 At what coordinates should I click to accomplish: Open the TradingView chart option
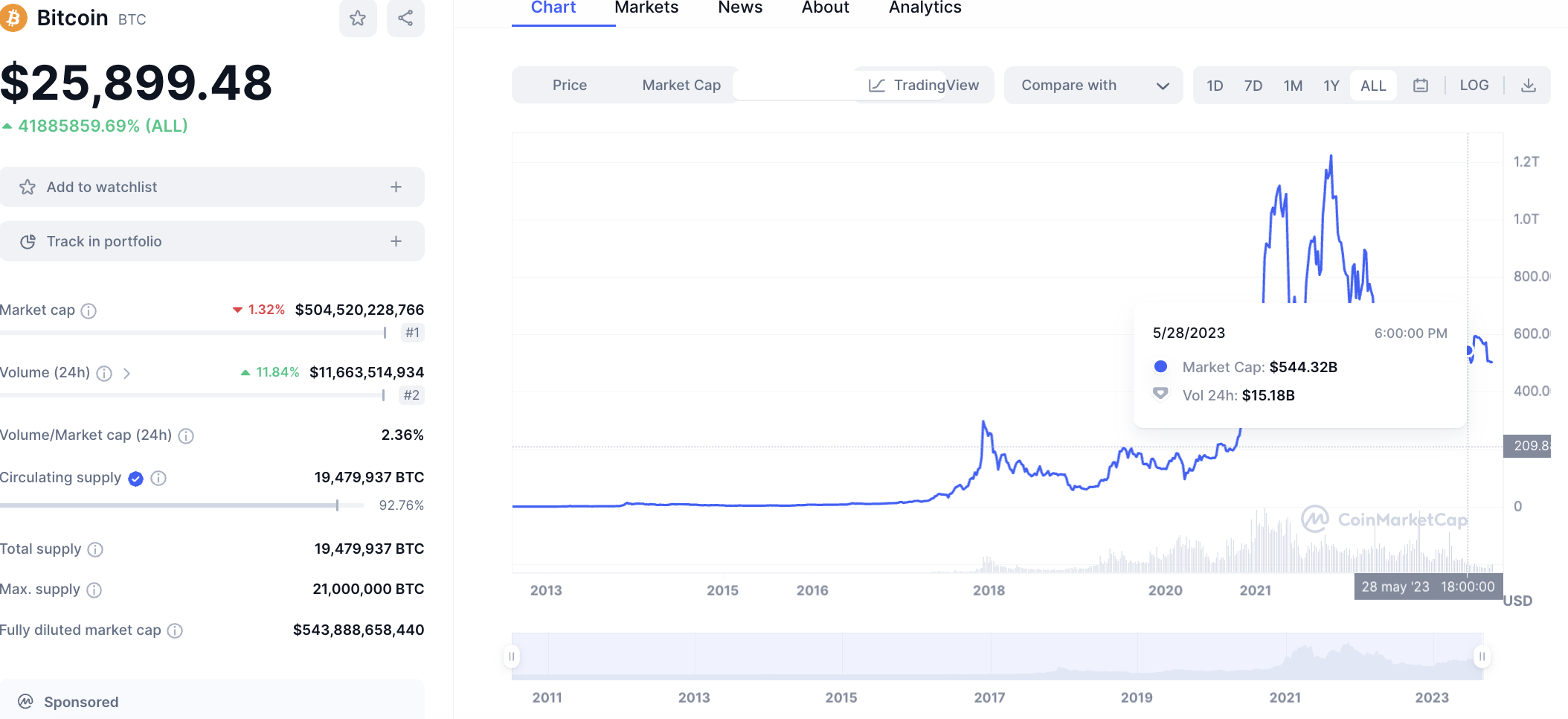pos(924,86)
